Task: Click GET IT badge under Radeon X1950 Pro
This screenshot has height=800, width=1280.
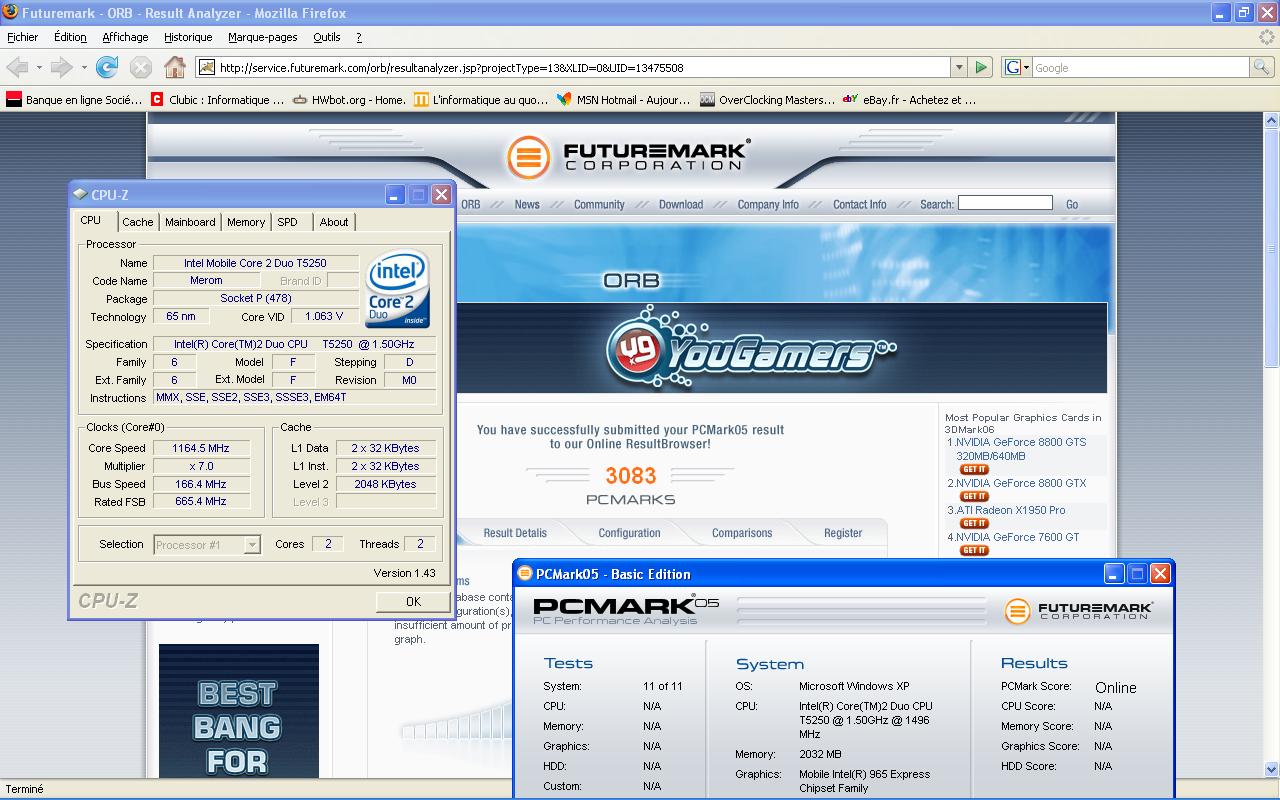Action: point(974,523)
